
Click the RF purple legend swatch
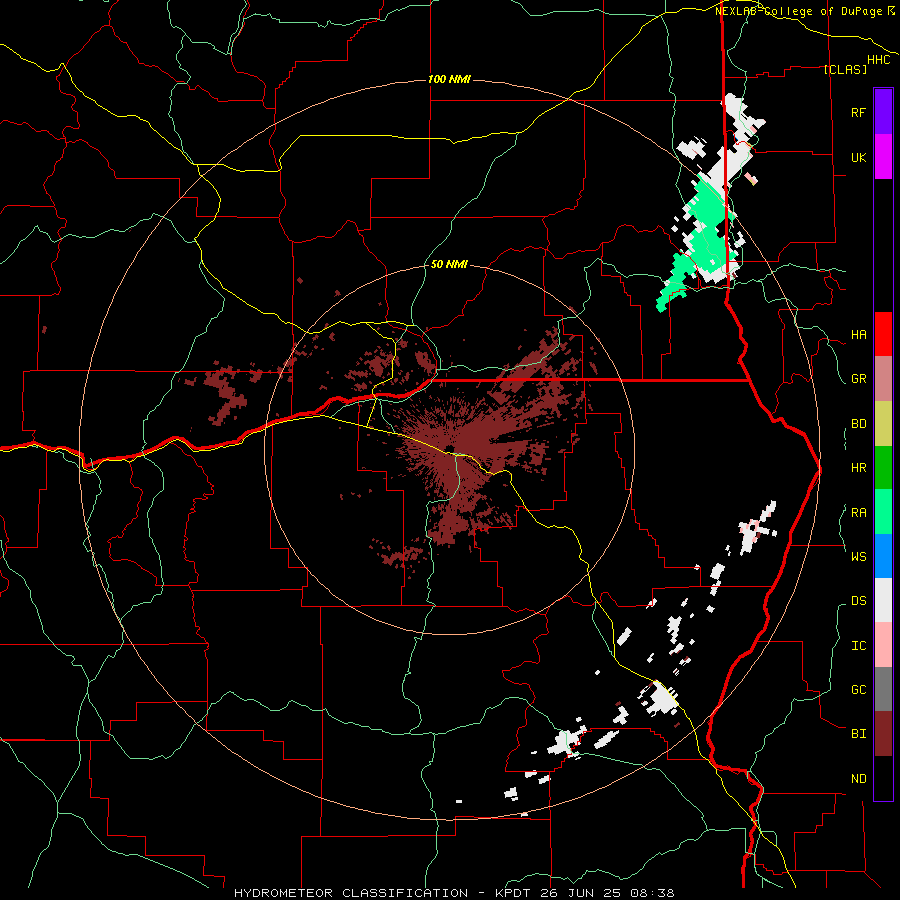tap(883, 112)
